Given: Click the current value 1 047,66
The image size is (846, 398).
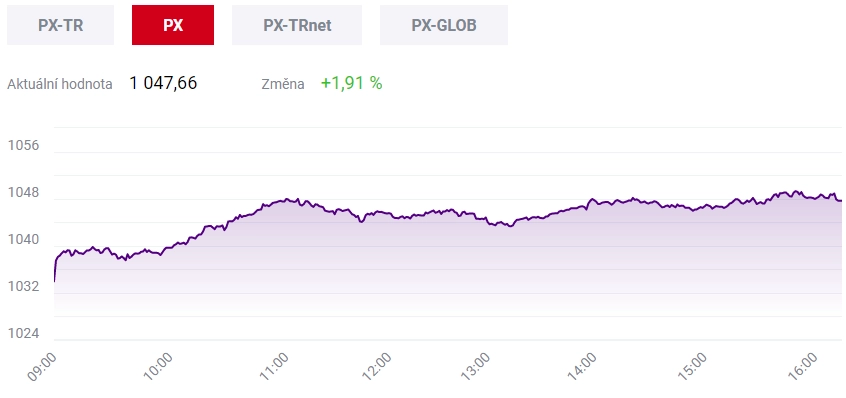Looking at the screenshot, I should pos(163,83).
